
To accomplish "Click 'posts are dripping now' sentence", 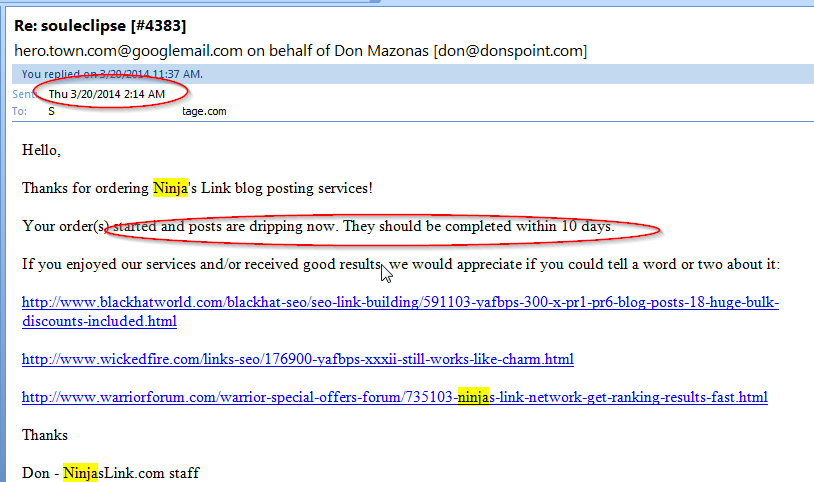I will 318,226.
